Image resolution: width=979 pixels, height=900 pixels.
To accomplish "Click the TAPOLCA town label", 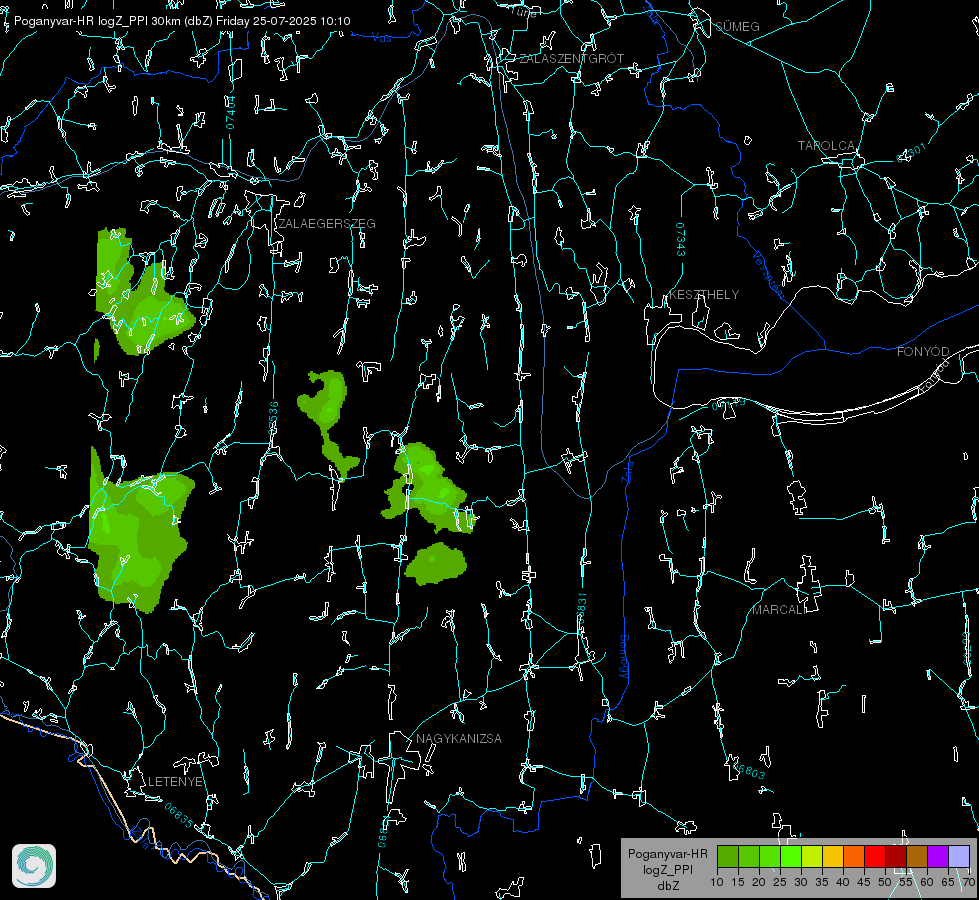I will 826,146.
